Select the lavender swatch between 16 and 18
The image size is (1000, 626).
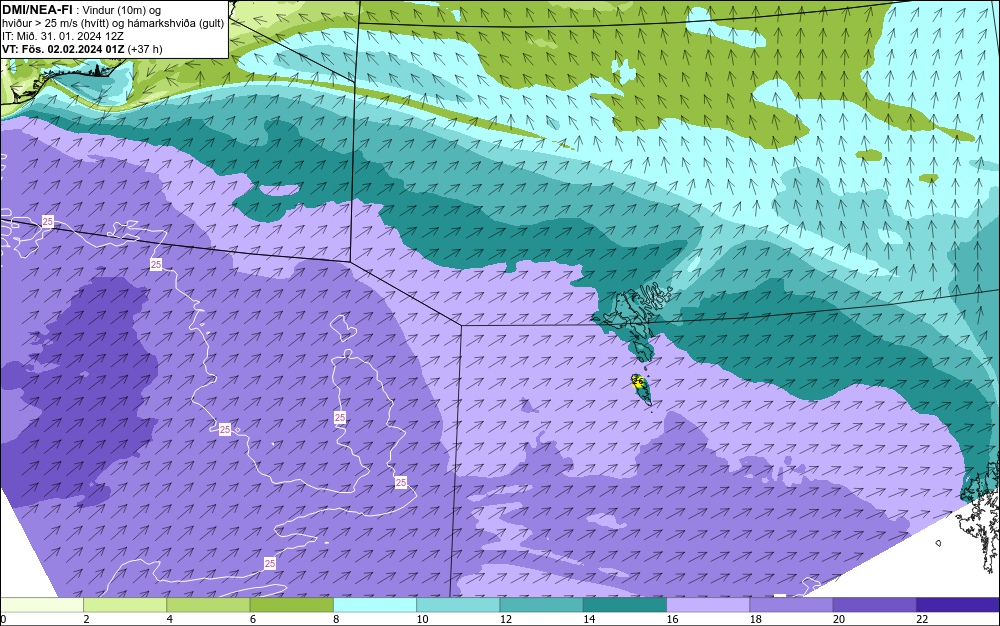click(708, 604)
